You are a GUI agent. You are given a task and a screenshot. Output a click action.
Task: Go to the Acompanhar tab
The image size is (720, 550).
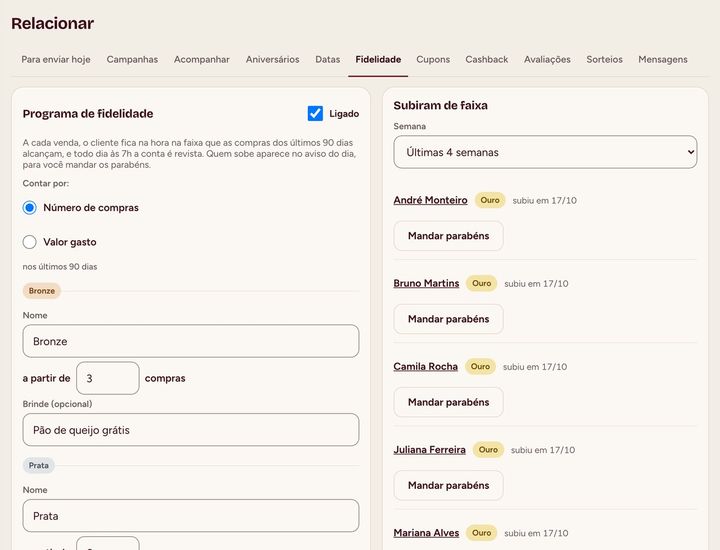pyautogui.click(x=202, y=59)
